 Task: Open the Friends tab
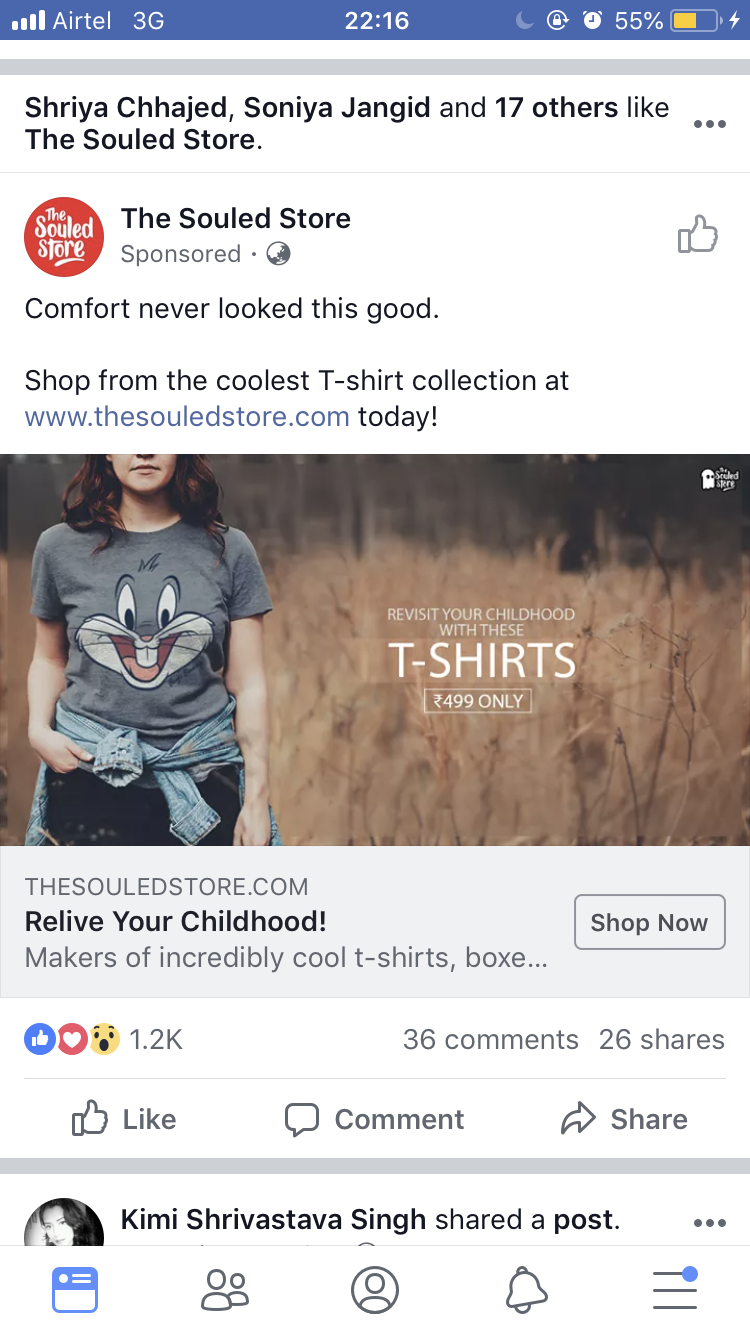tap(225, 1289)
